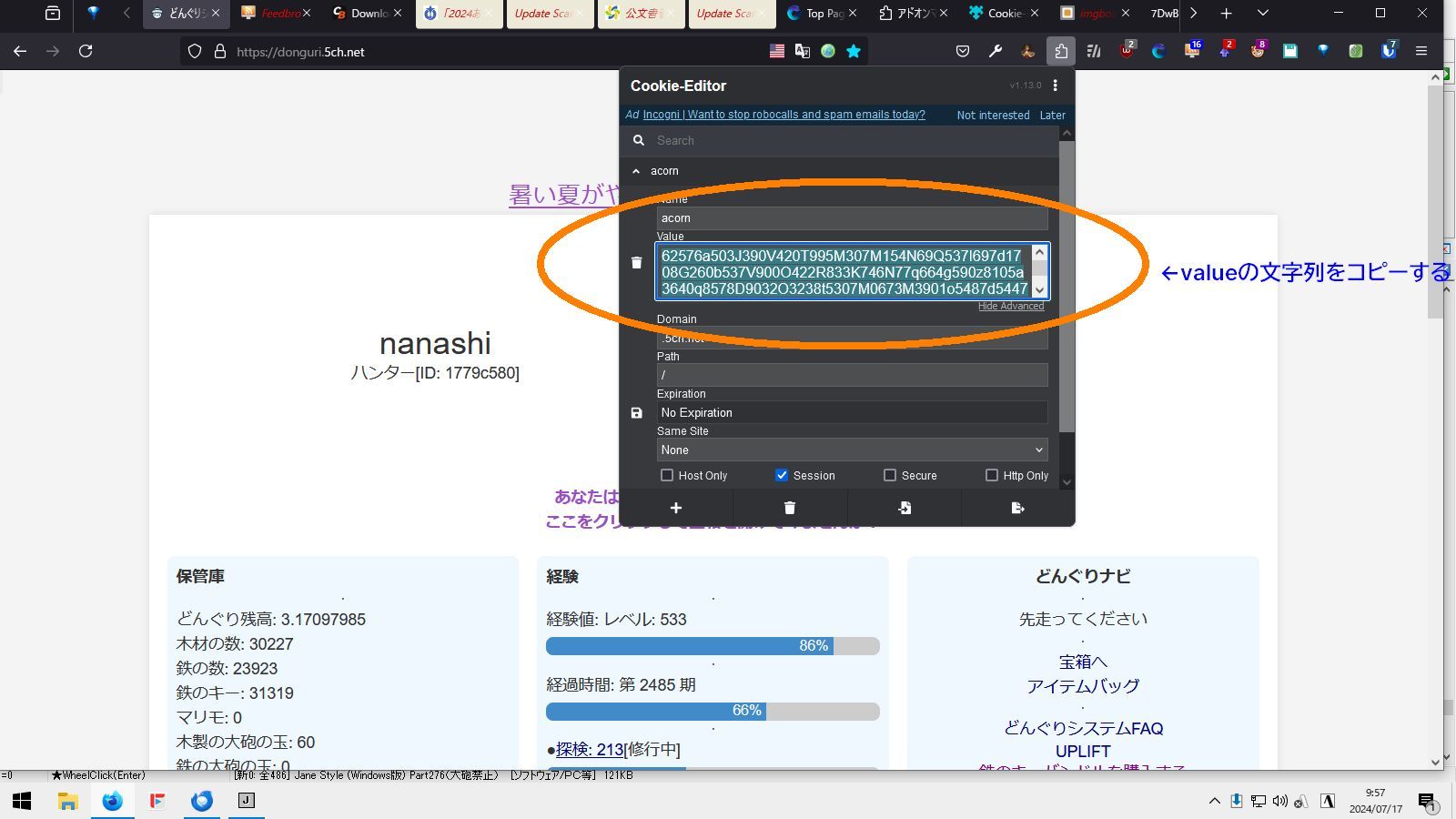The image size is (1456, 819).
Task: Click the Firefox View icon left of the tabs
Action: coord(53,14)
